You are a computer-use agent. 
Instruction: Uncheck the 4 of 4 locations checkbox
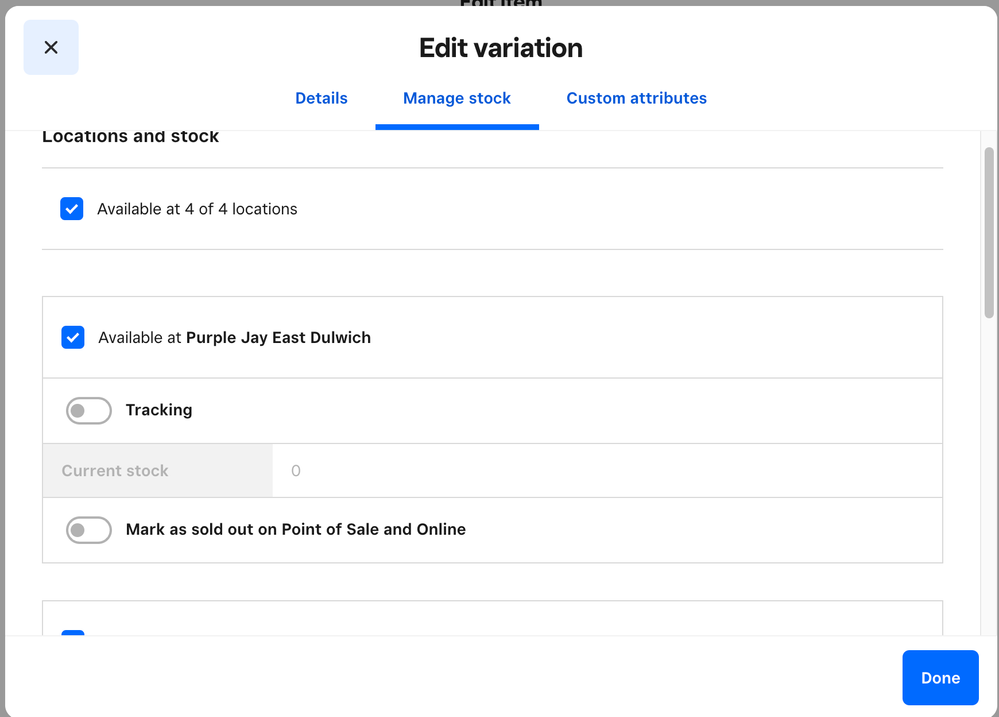72,209
